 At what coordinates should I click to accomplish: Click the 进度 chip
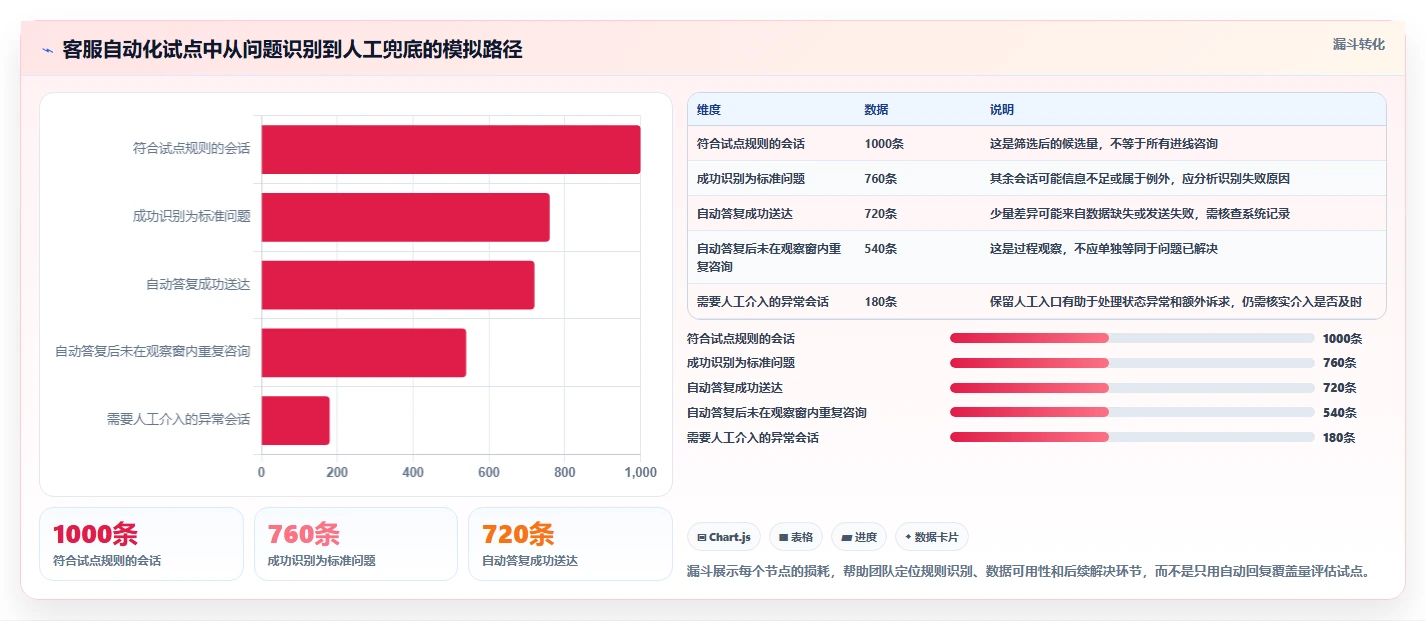coord(859,537)
